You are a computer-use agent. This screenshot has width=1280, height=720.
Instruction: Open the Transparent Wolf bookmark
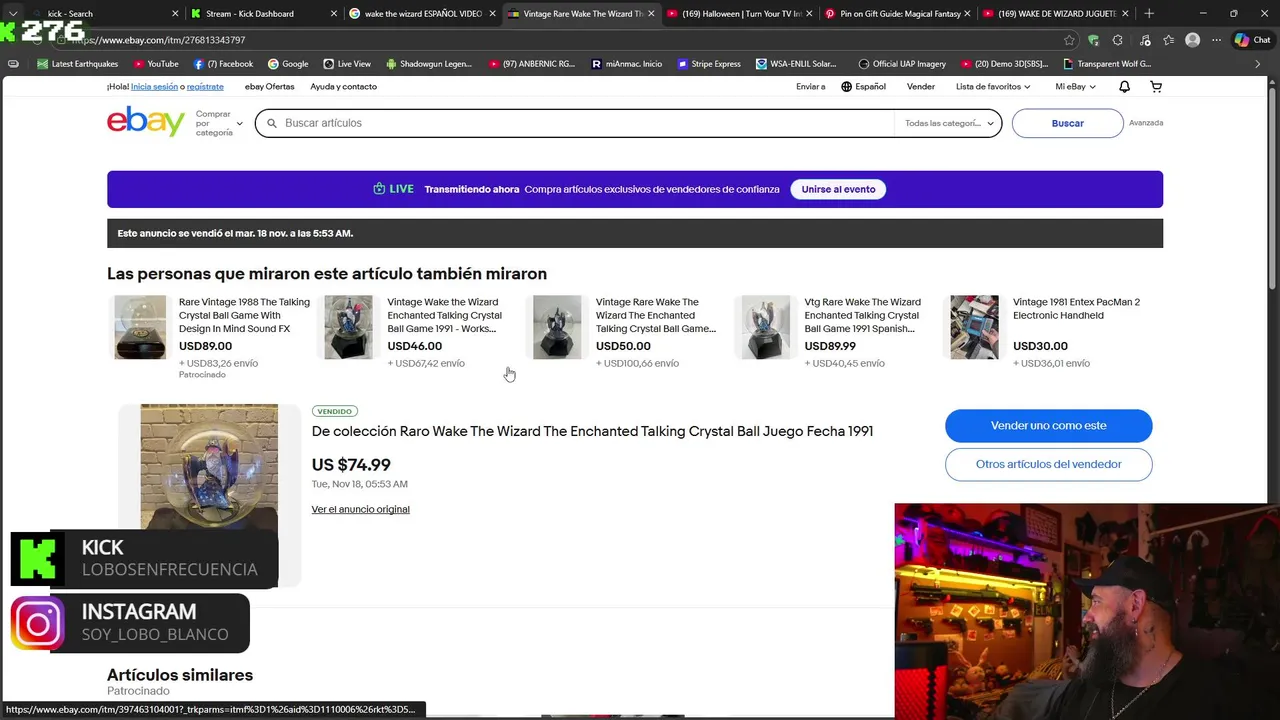click(x=1107, y=64)
